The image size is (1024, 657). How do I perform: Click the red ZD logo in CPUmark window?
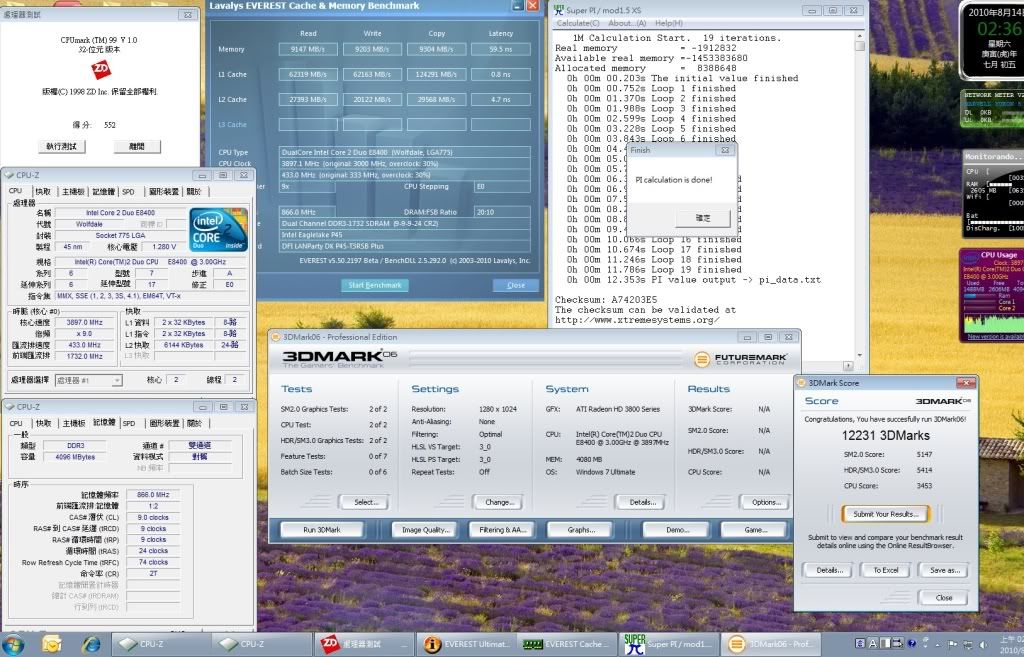coord(100,69)
